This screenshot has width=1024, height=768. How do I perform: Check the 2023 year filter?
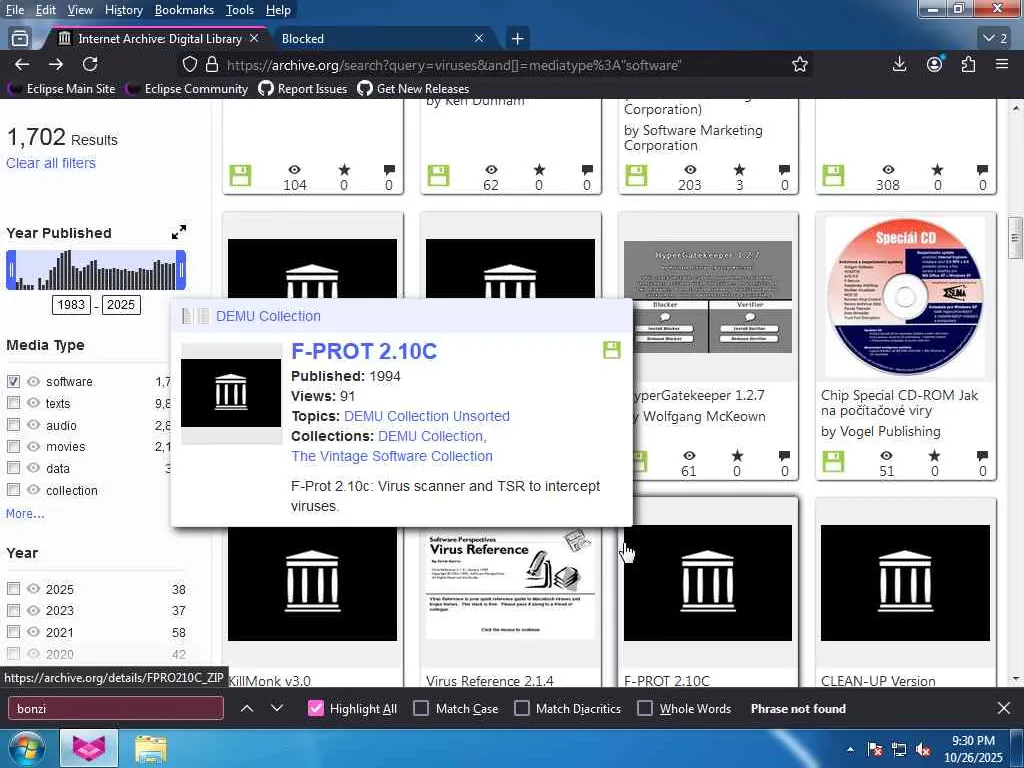13,610
